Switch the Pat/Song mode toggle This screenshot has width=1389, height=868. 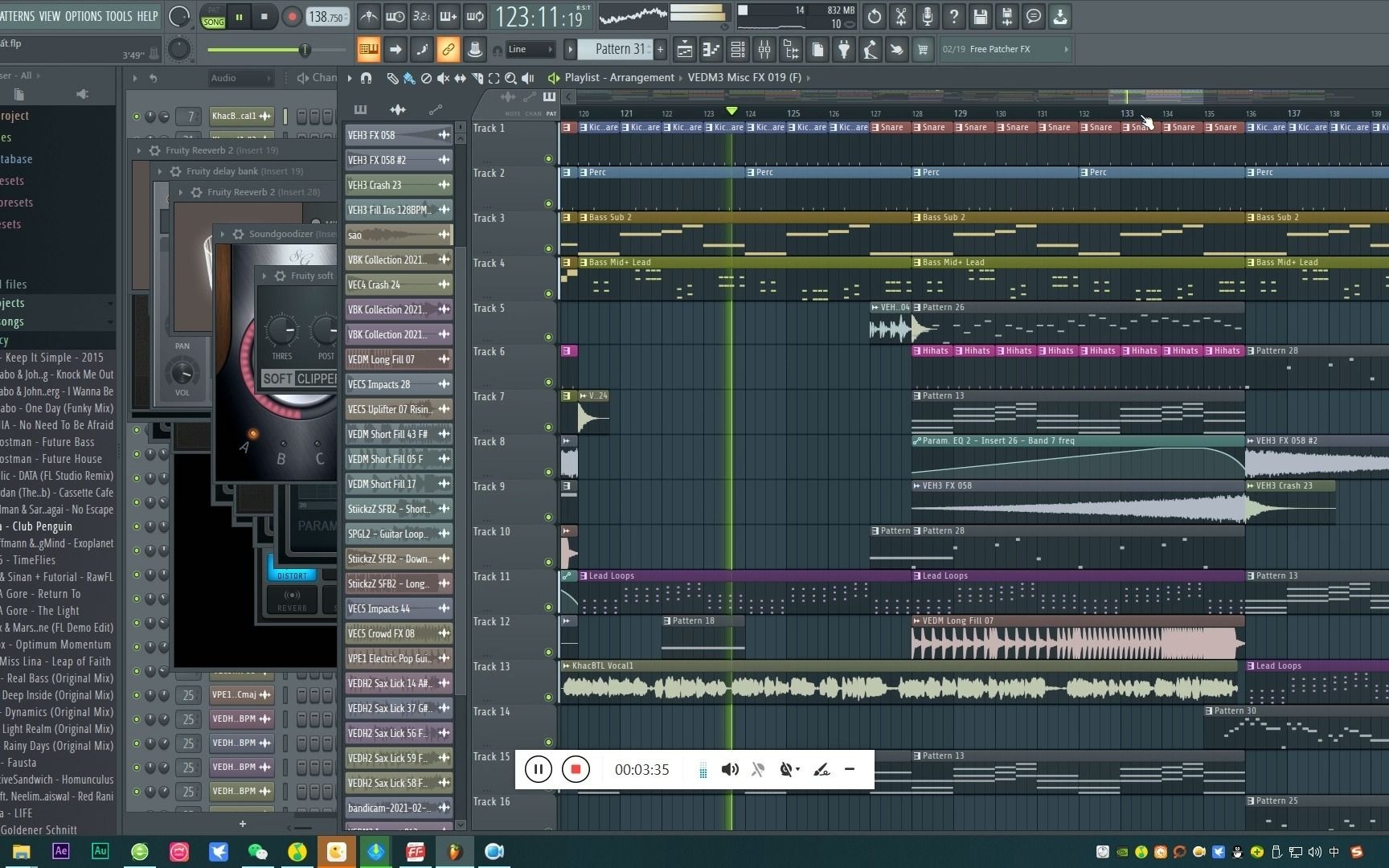[213, 16]
